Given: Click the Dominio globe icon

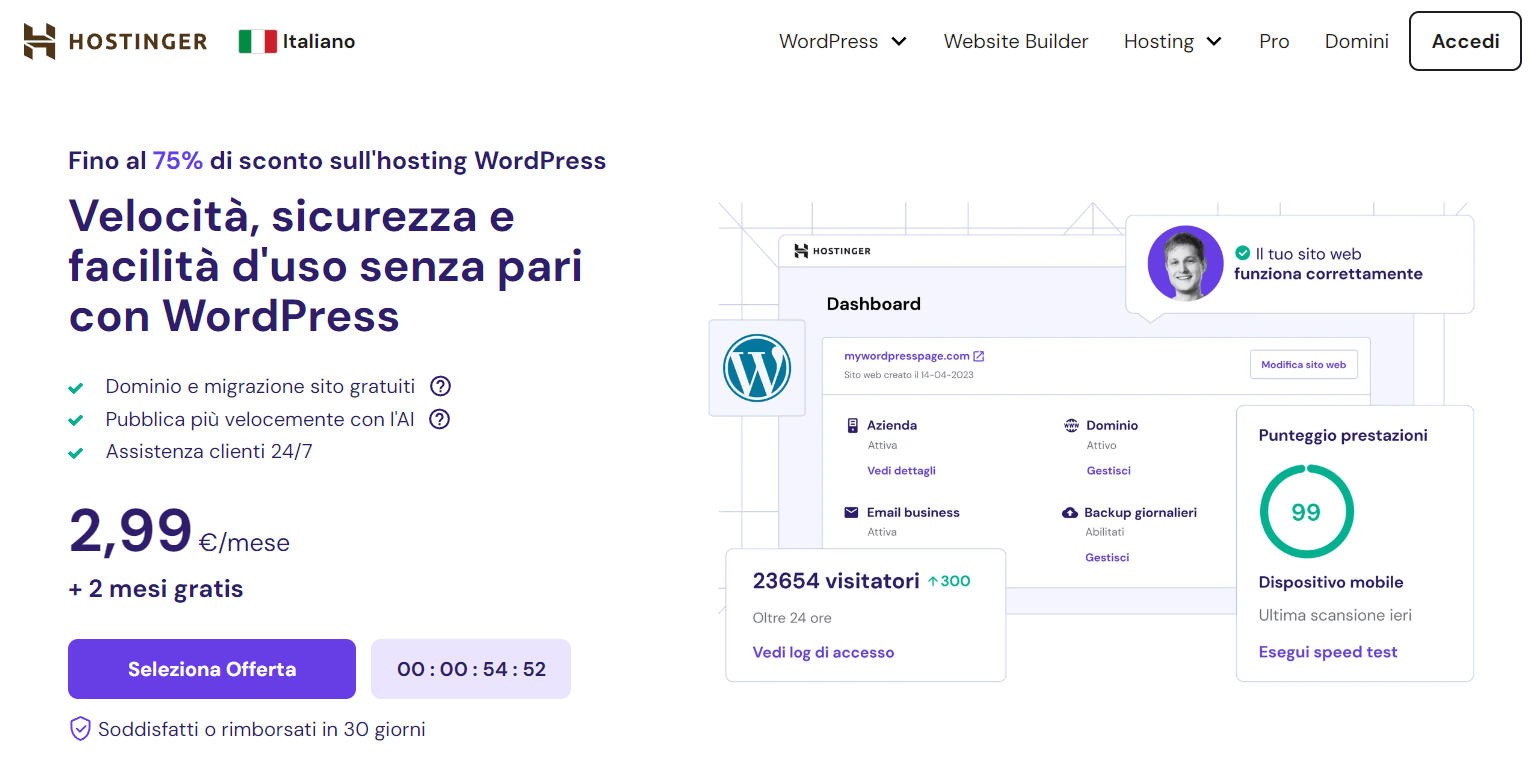Looking at the screenshot, I should pyautogui.click(x=1071, y=425).
